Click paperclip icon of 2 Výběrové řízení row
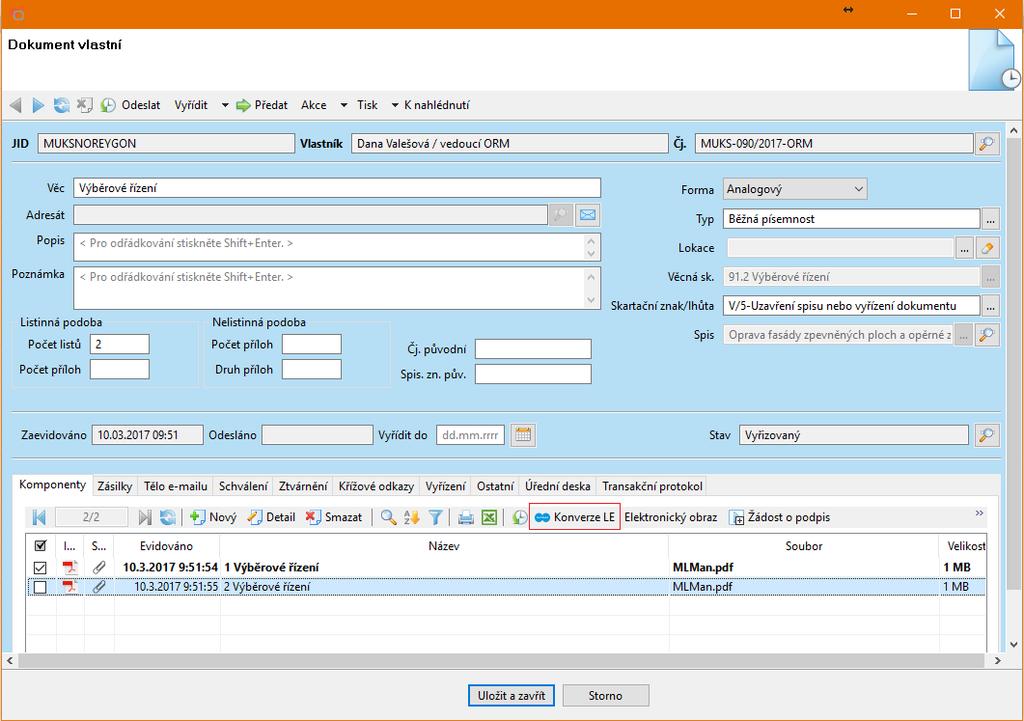The image size is (1024, 721). [x=99, y=587]
